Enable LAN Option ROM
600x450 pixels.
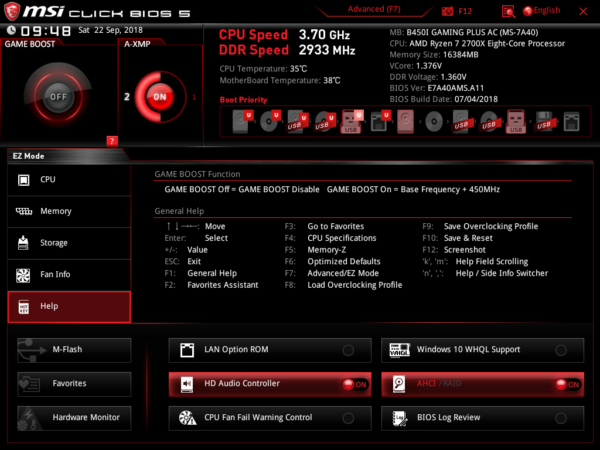click(x=270, y=350)
